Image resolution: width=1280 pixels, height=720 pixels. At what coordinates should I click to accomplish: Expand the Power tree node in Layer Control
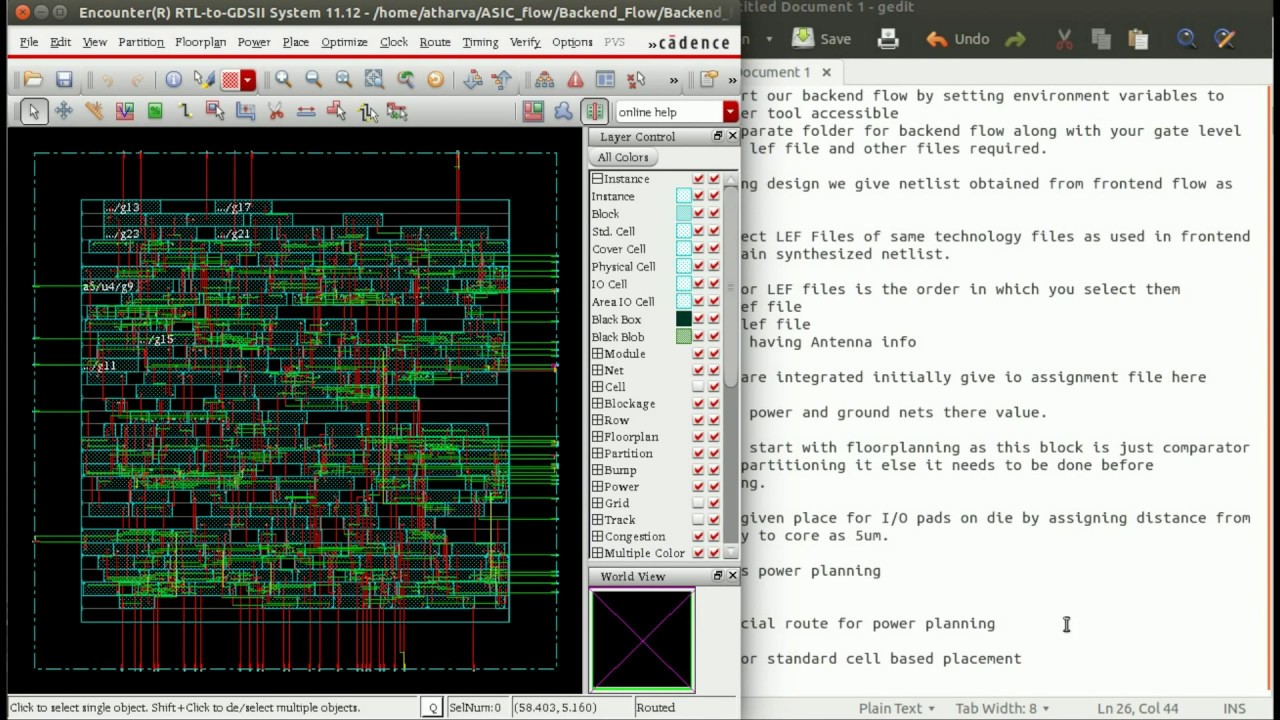(x=597, y=487)
